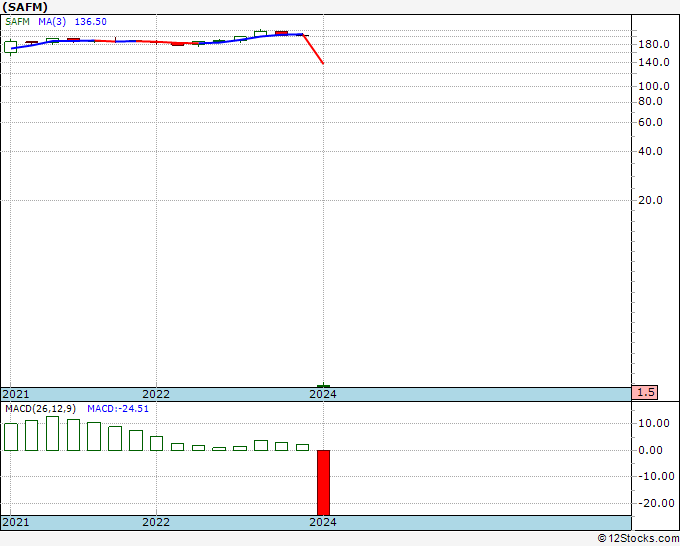Click the 136.50 moving average value
The height and width of the screenshot is (546, 680).
point(91,22)
